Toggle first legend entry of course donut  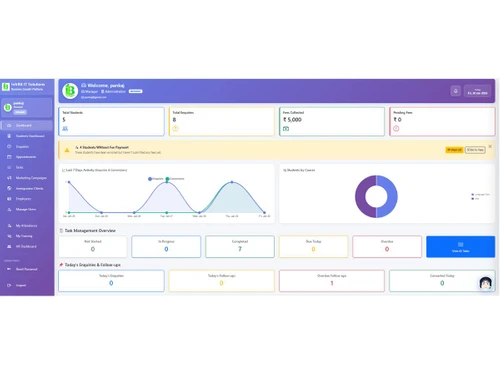click(480, 194)
